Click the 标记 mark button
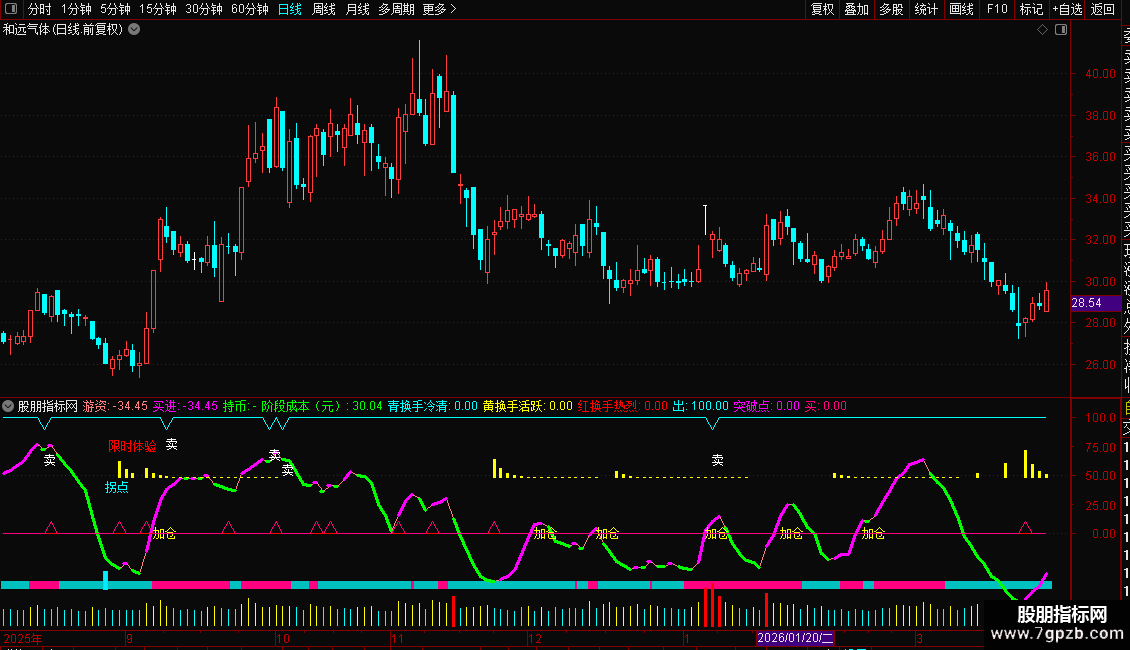1130x650 pixels. coord(1031,9)
